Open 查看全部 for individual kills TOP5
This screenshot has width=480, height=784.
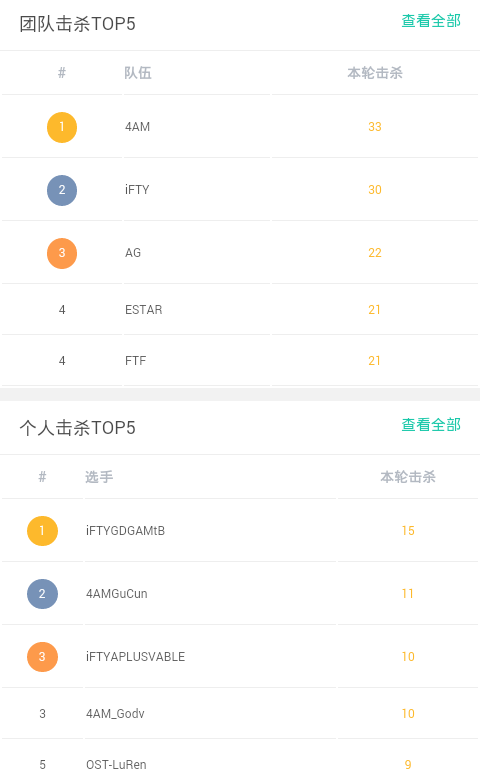point(431,425)
